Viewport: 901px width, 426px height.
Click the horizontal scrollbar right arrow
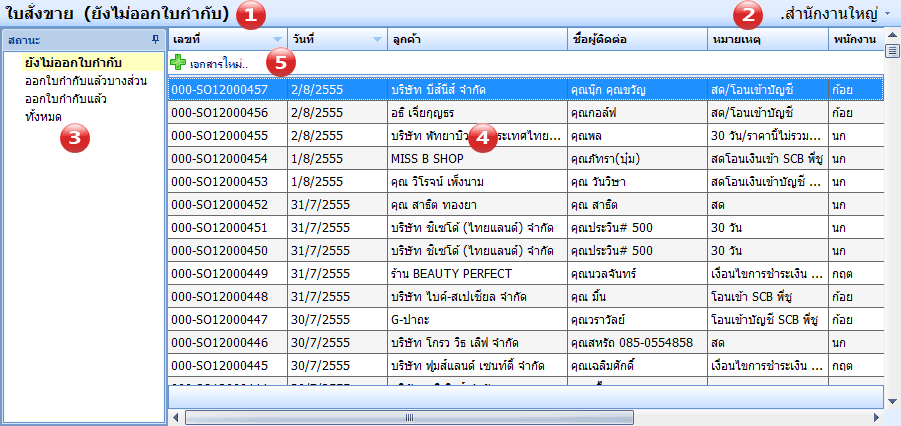tap(876, 417)
